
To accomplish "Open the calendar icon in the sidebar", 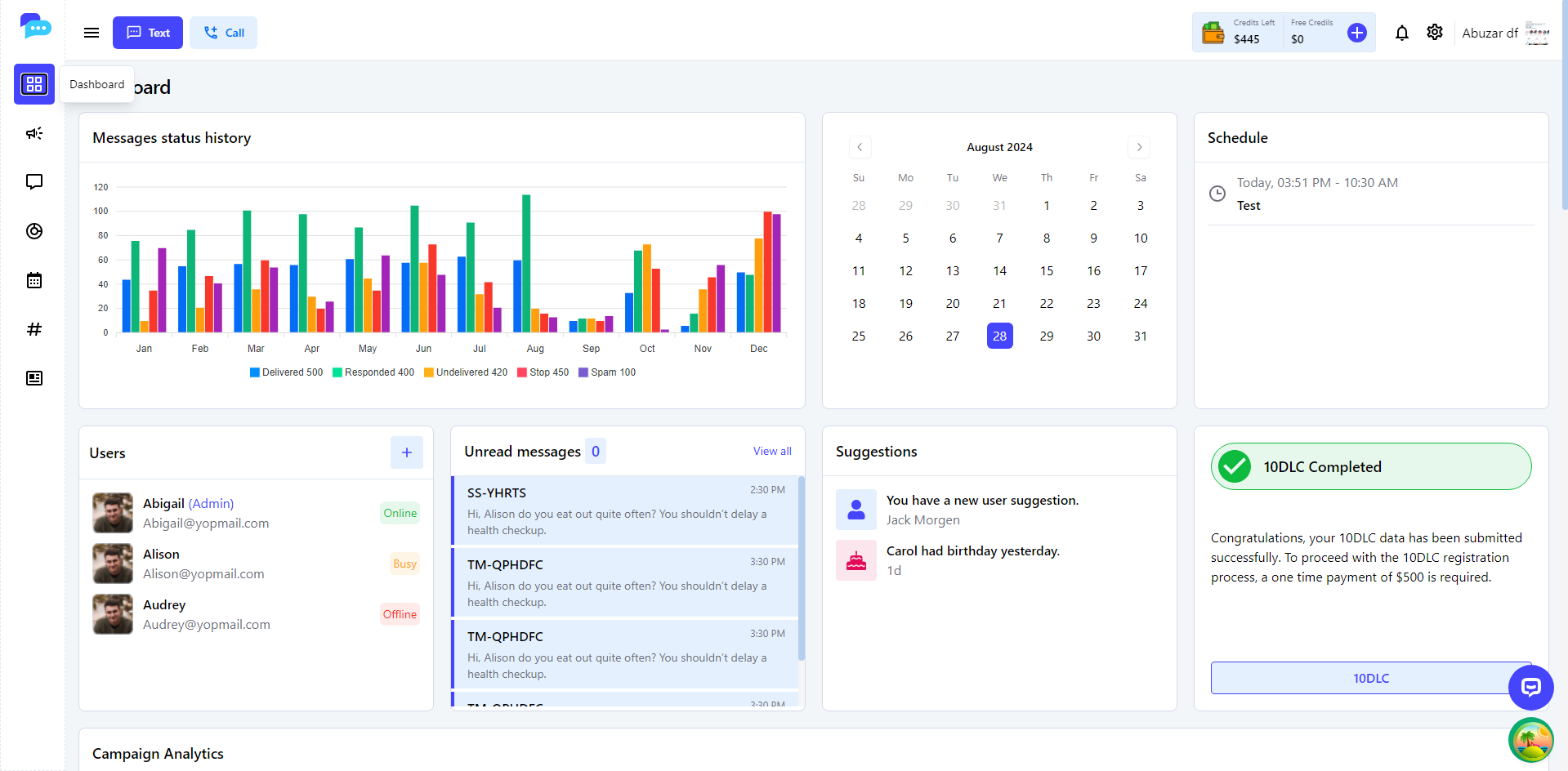I will pos(34,280).
